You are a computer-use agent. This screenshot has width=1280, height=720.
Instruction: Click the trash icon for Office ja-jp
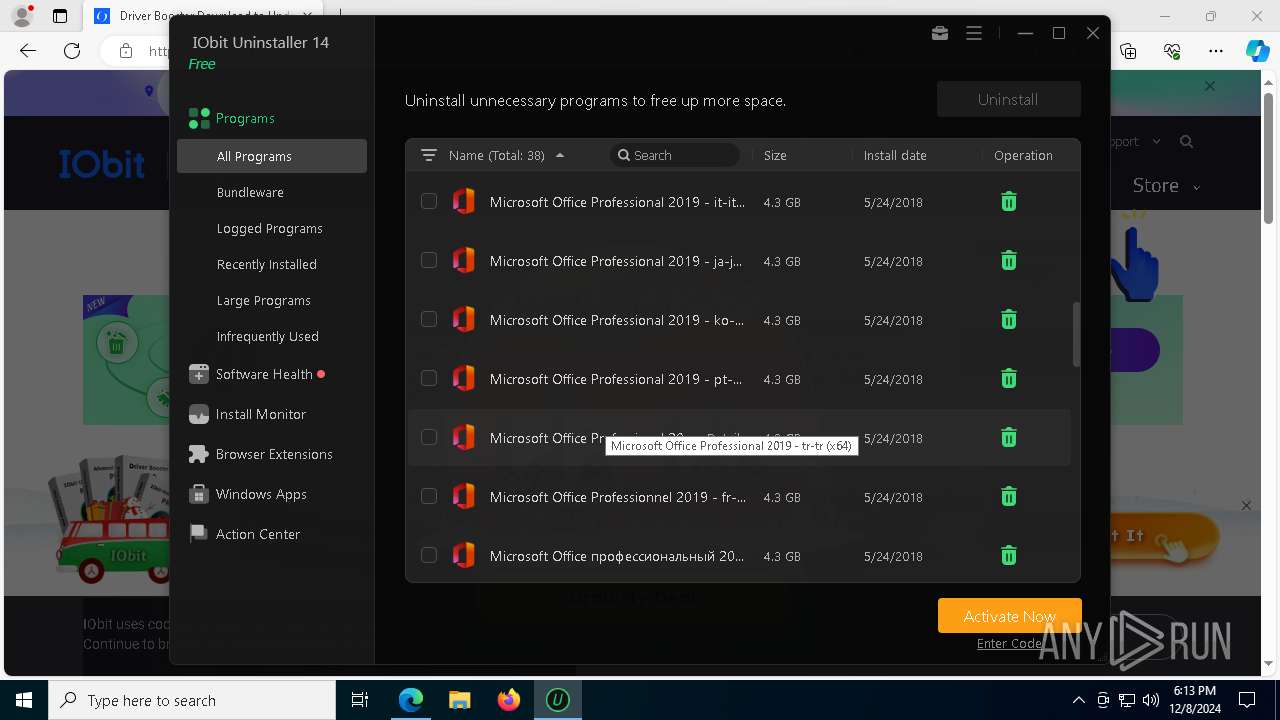click(1009, 261)
